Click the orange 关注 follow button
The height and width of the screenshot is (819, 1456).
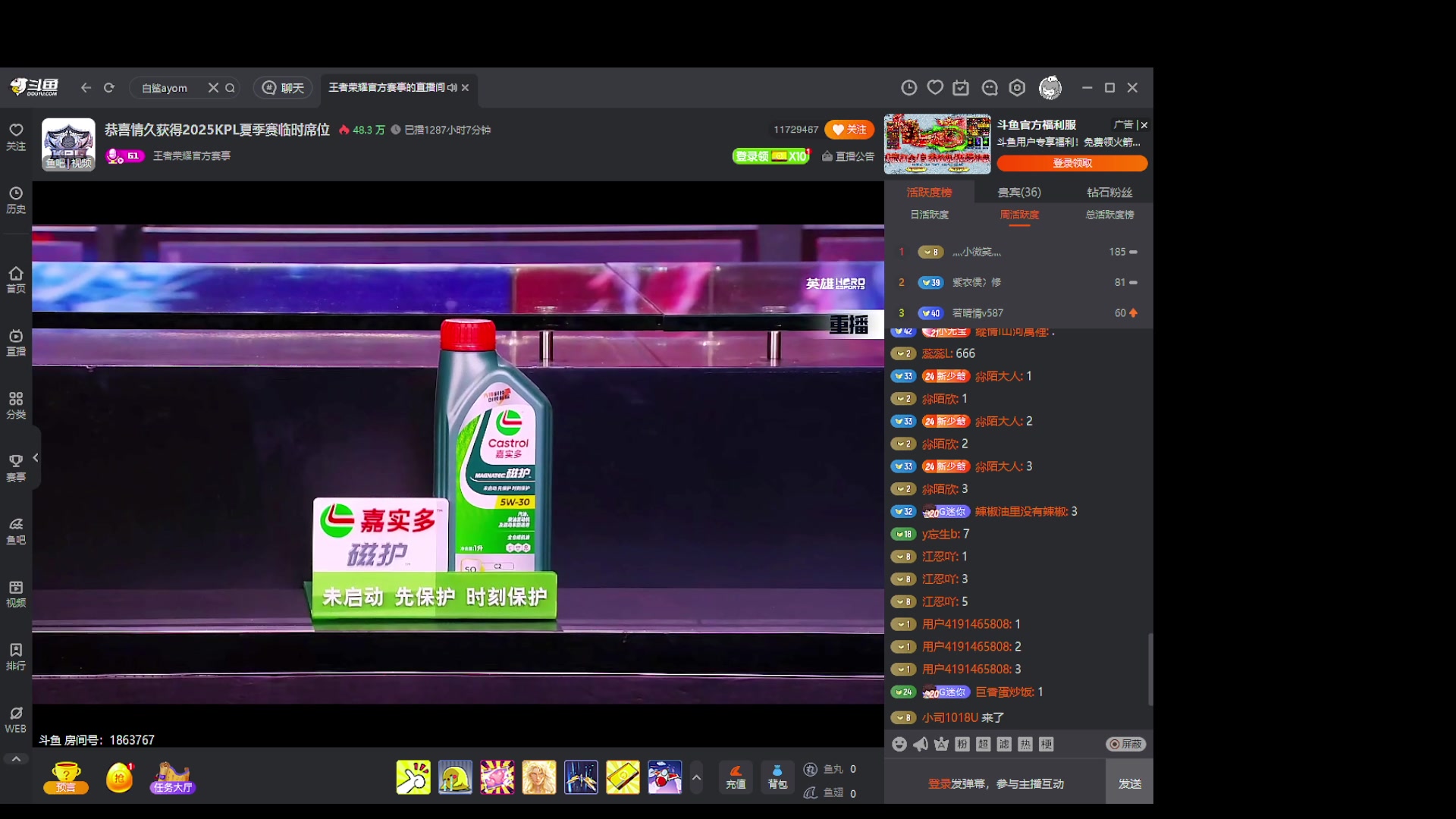pos(849,130)
